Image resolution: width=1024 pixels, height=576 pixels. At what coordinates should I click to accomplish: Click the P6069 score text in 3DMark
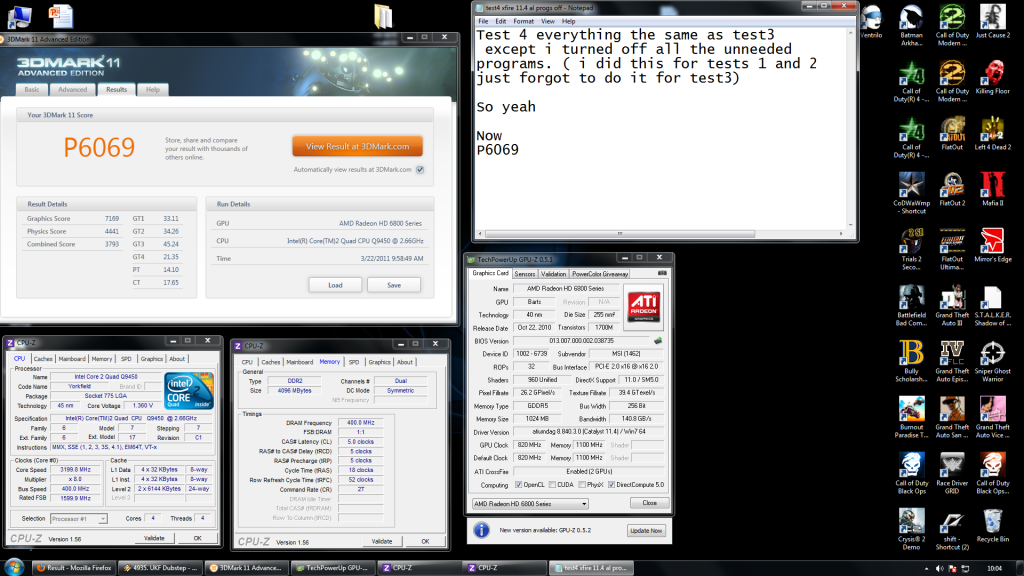(99, 148)
